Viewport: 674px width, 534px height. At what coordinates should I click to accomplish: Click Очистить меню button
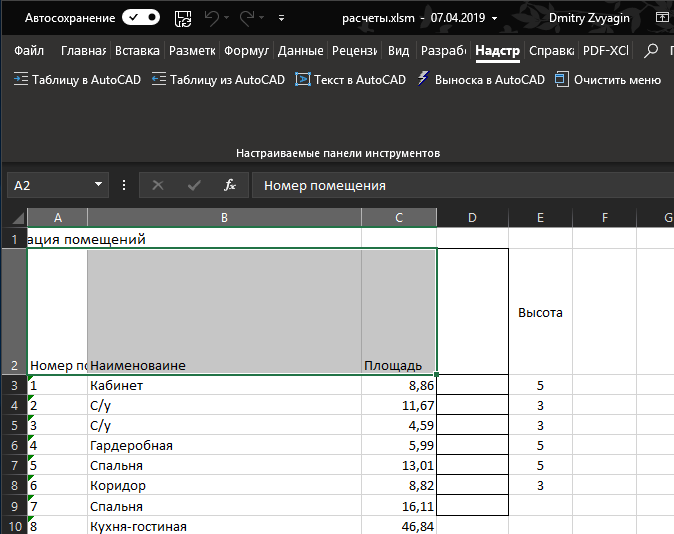point(608,80)
